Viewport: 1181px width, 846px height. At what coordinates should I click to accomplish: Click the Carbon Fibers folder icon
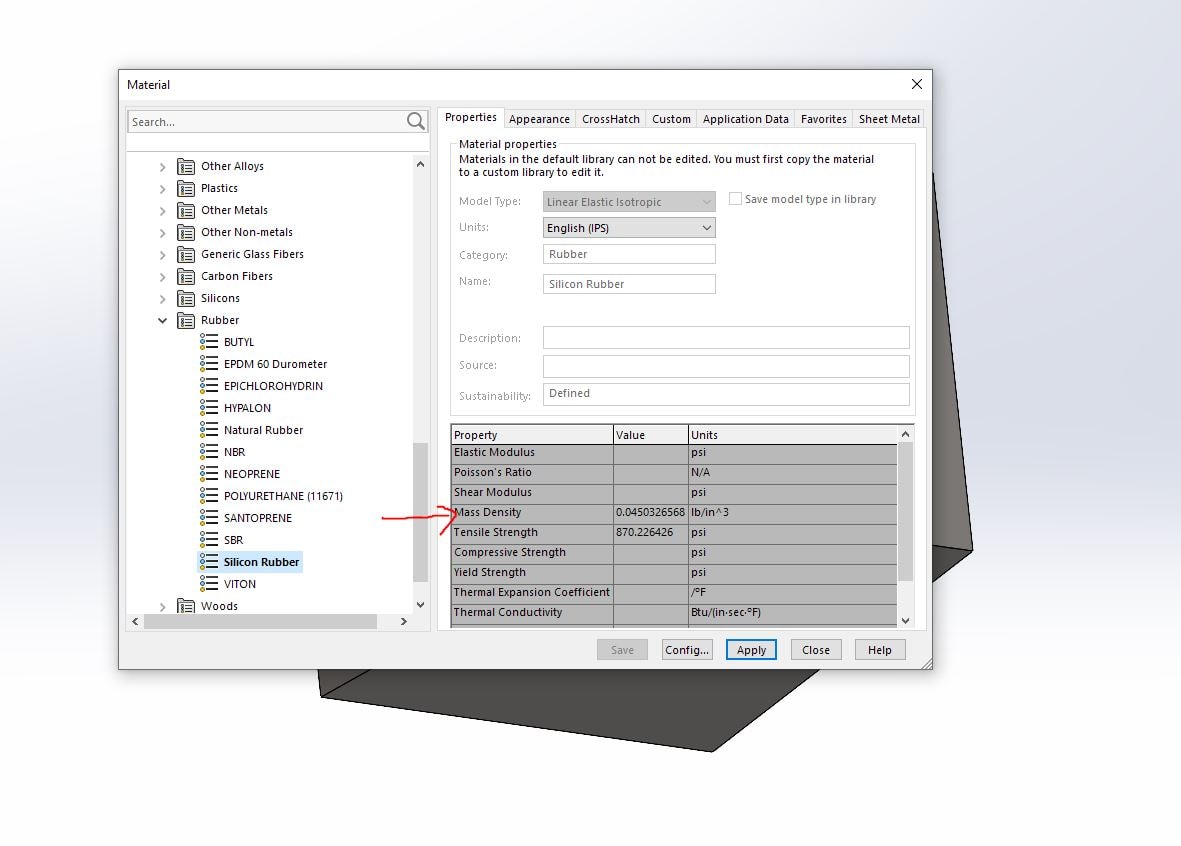pyautogui.click(x=185, y=276)
